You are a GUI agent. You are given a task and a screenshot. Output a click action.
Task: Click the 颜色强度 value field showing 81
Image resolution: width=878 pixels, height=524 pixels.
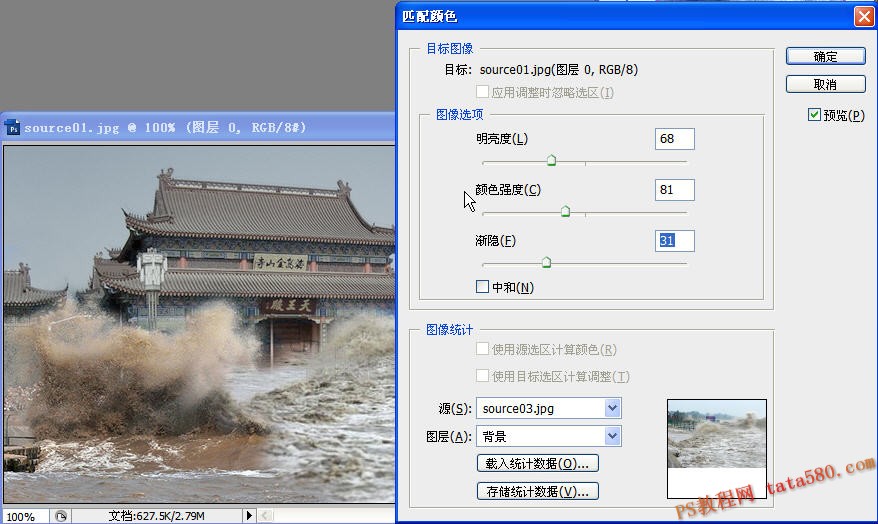click(x=675, y=190)
